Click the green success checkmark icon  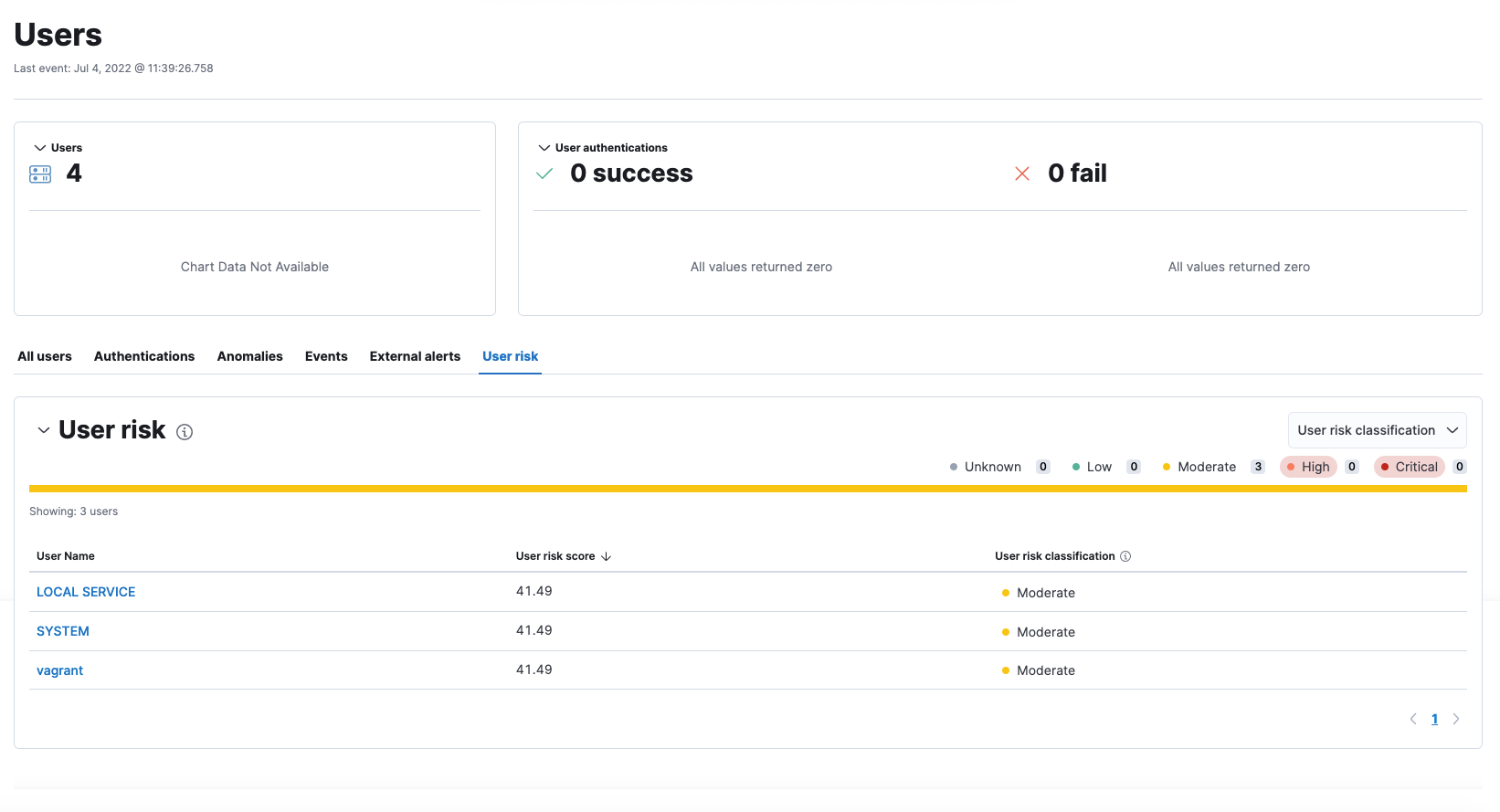click(544, 174)
